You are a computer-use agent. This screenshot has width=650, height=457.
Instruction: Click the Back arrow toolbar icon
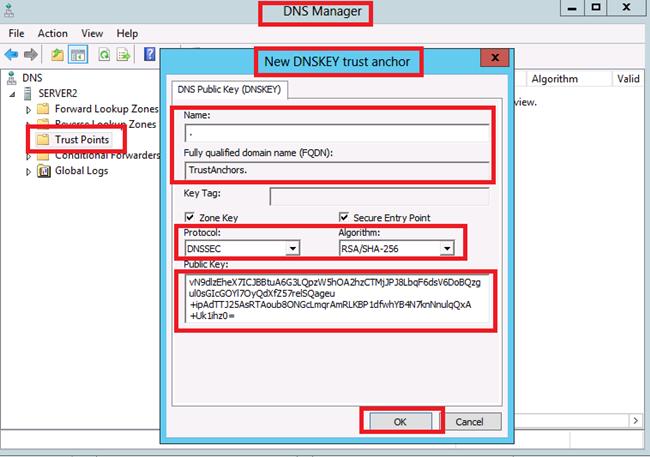[13, 54]
